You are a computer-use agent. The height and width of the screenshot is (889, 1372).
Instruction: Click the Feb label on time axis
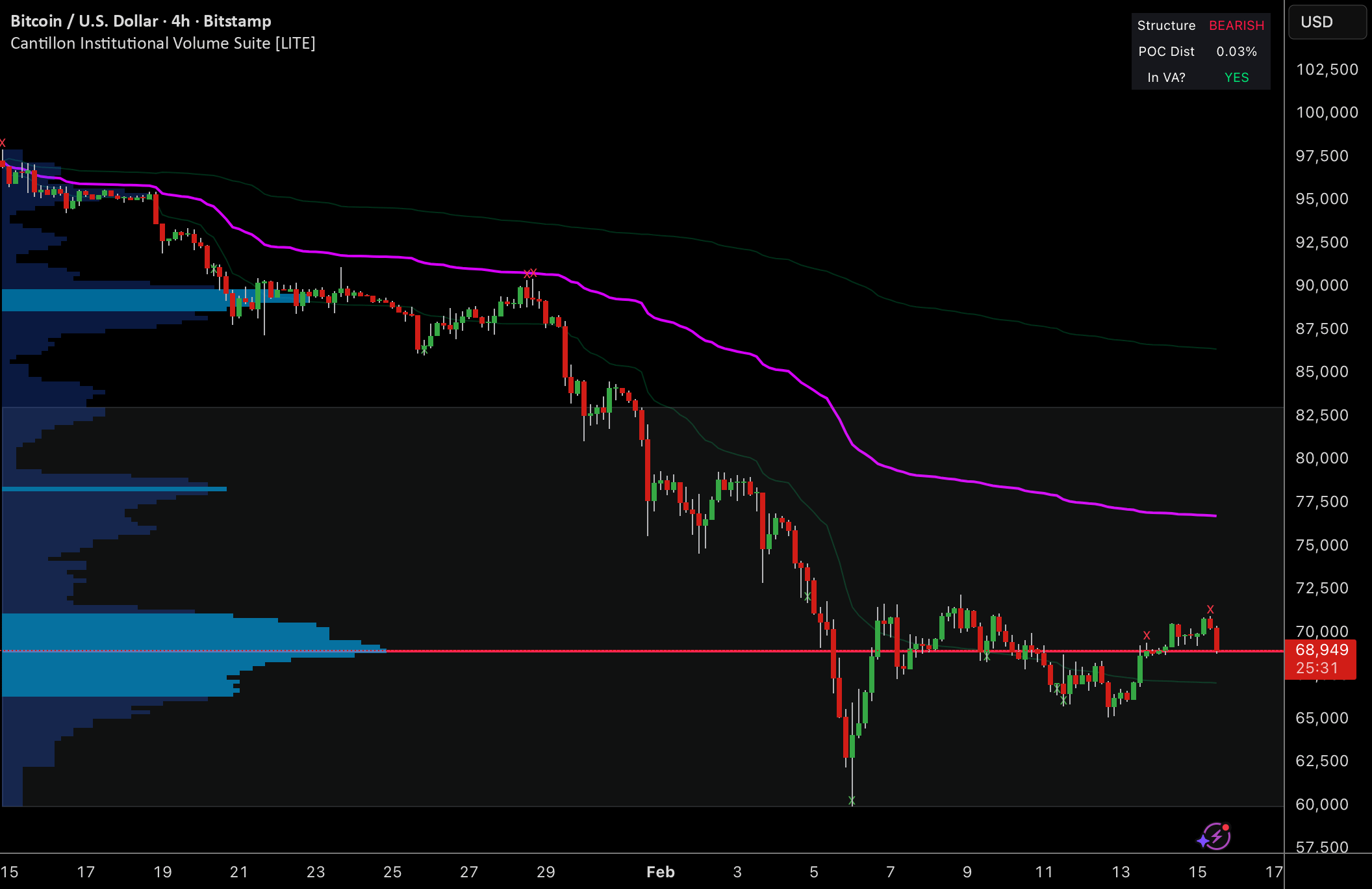(660, 872)
